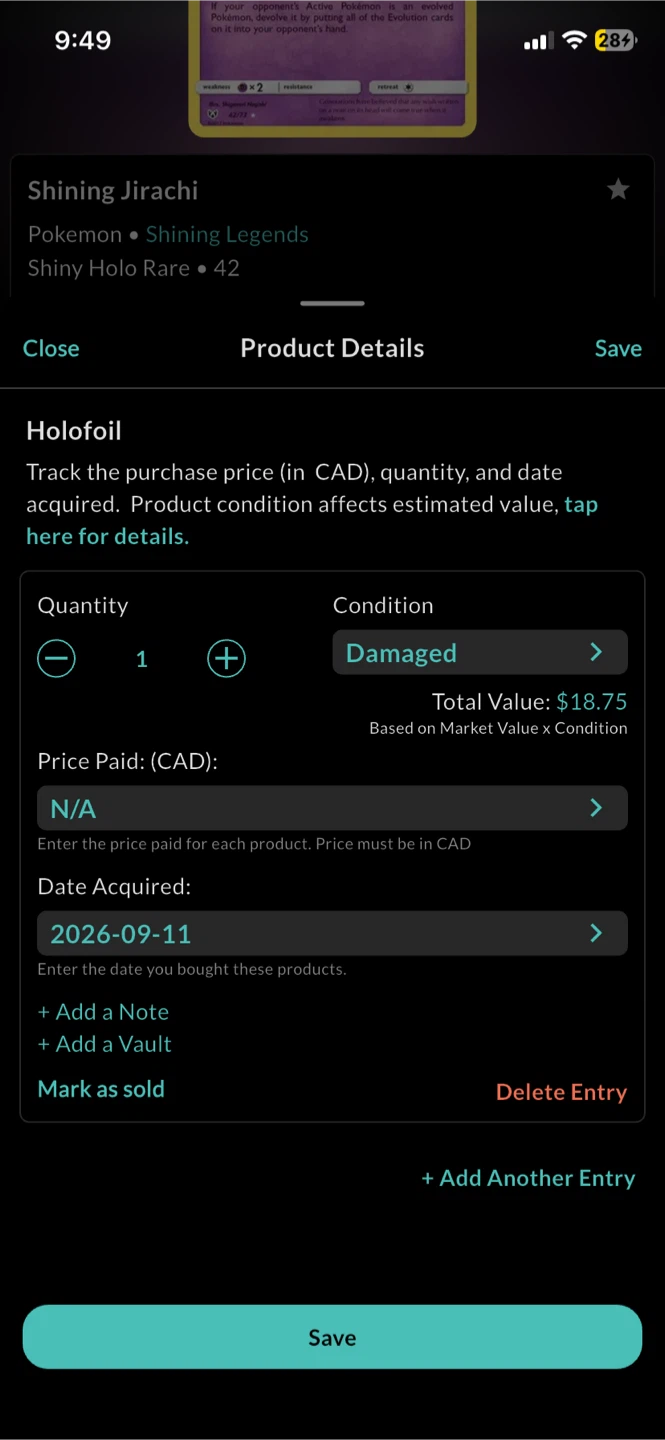This screenshot has height=1440, width=665.
Task: Mark this entry as sold
Action: click(x=101, y=1089)
